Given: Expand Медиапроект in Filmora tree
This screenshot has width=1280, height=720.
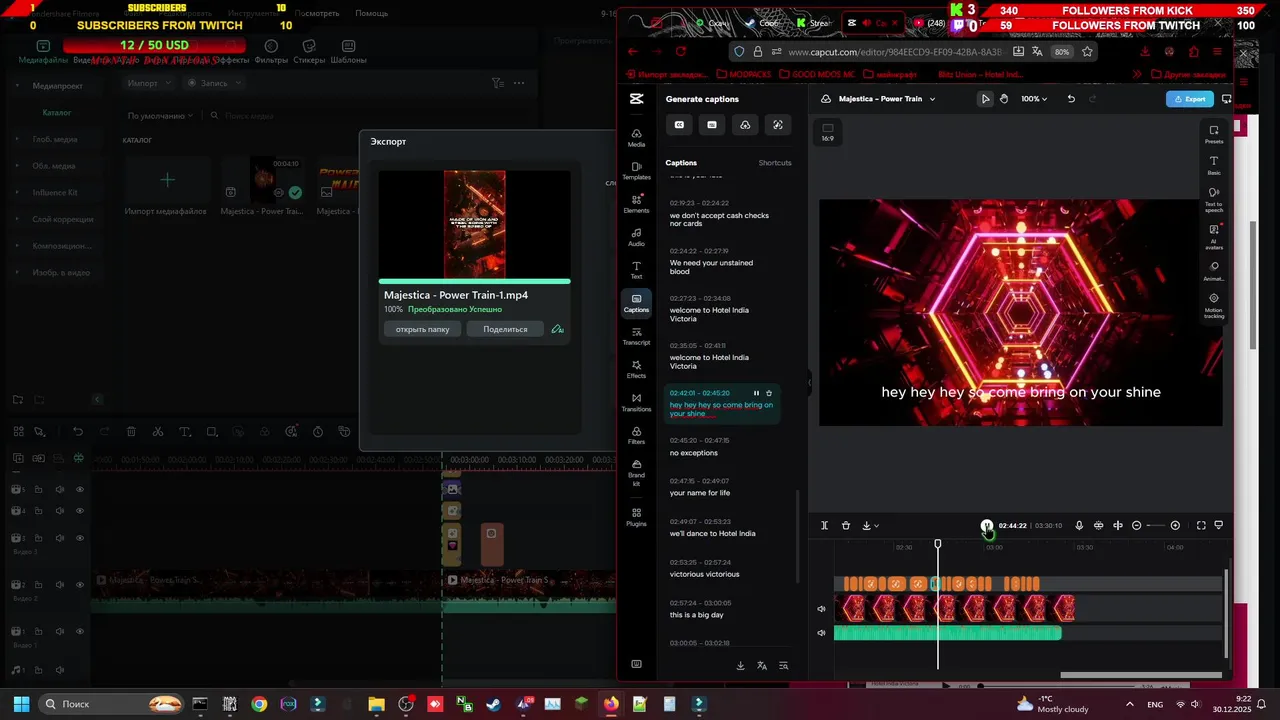Looking at the screenshot, I should (x=17, y=86).
